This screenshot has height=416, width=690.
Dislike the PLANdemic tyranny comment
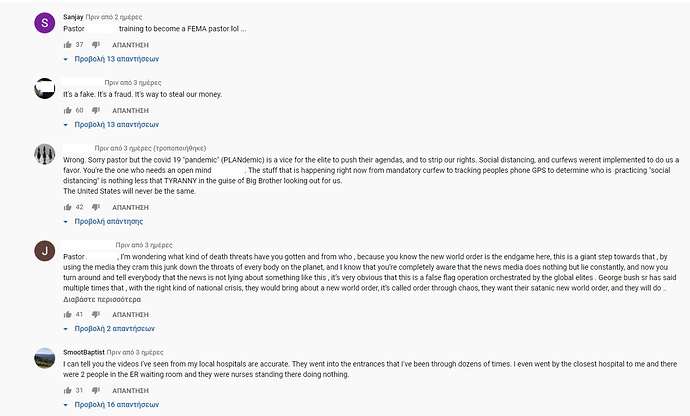pyautogui.click(x=96, y=207)
